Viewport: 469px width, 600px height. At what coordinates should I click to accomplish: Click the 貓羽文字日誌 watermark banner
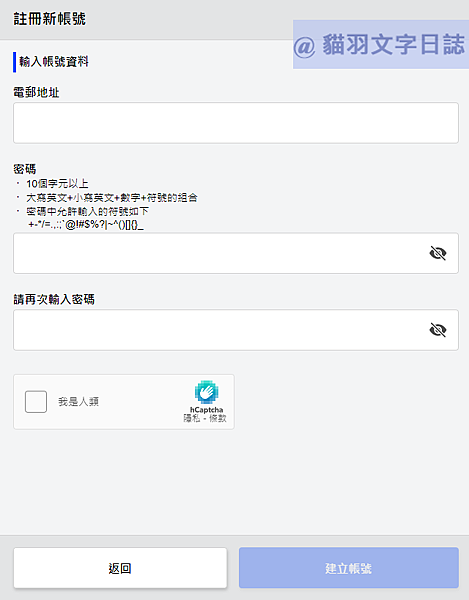[381, 44]
